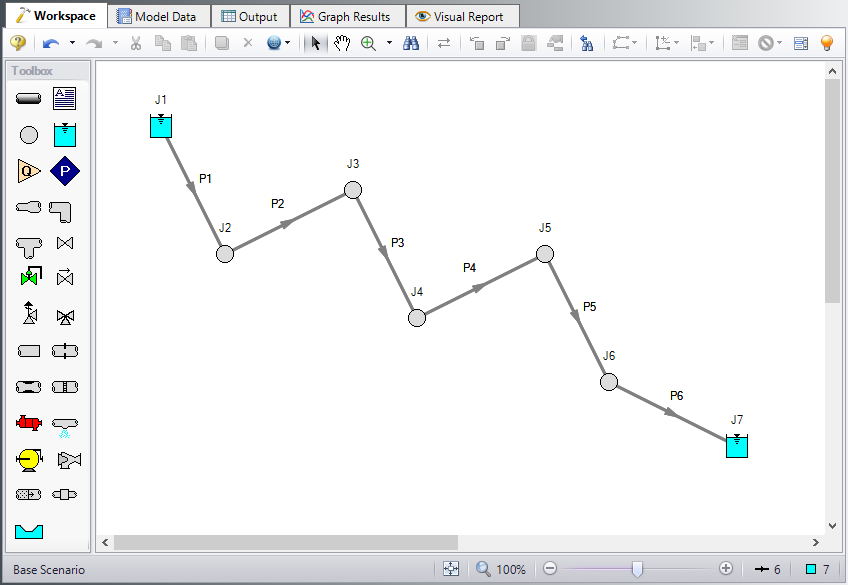Click the Base Scenario label
The image size is (848, 585).
(x=46, y=568)
